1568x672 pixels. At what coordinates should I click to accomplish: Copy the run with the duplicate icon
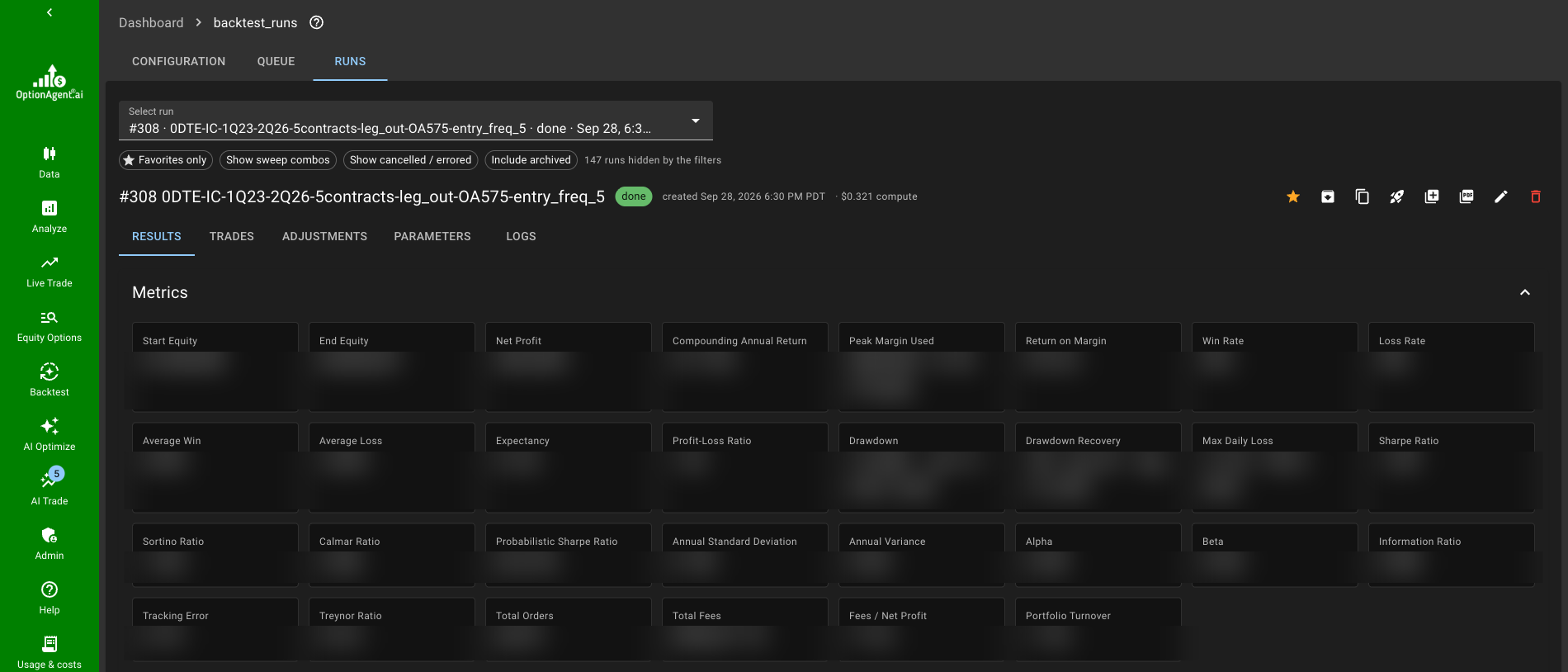[x=1363, y=196]
